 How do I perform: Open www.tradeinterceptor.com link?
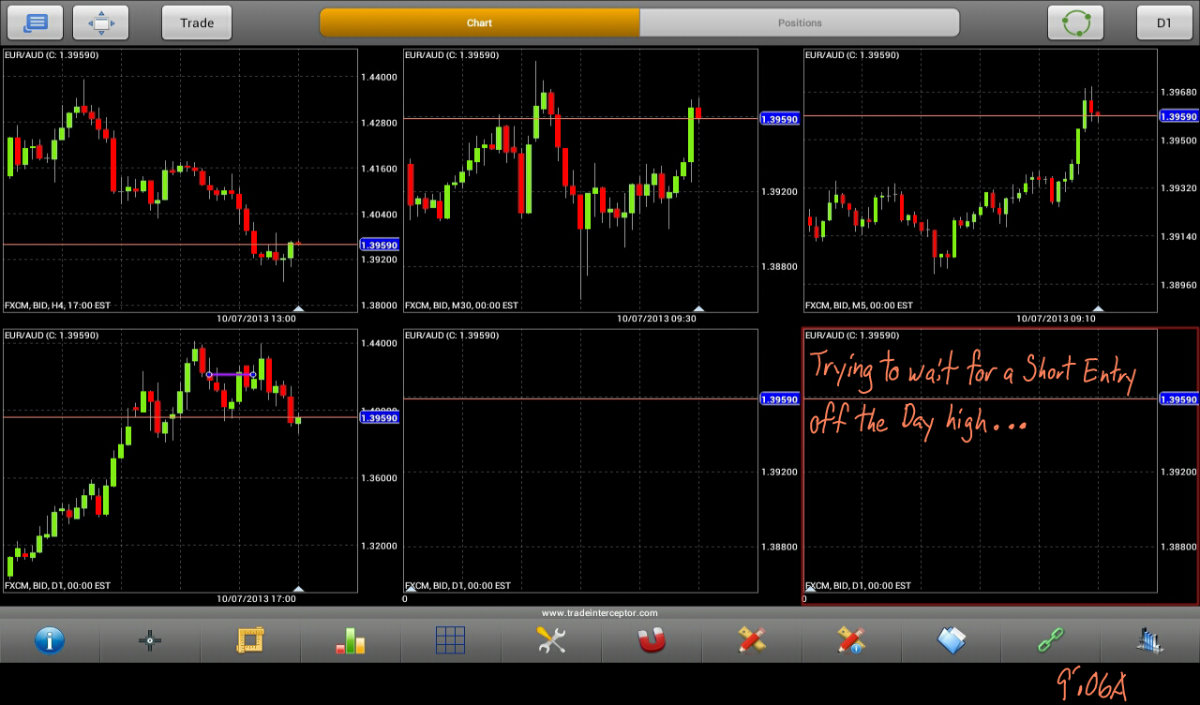(x=600, y=613)
